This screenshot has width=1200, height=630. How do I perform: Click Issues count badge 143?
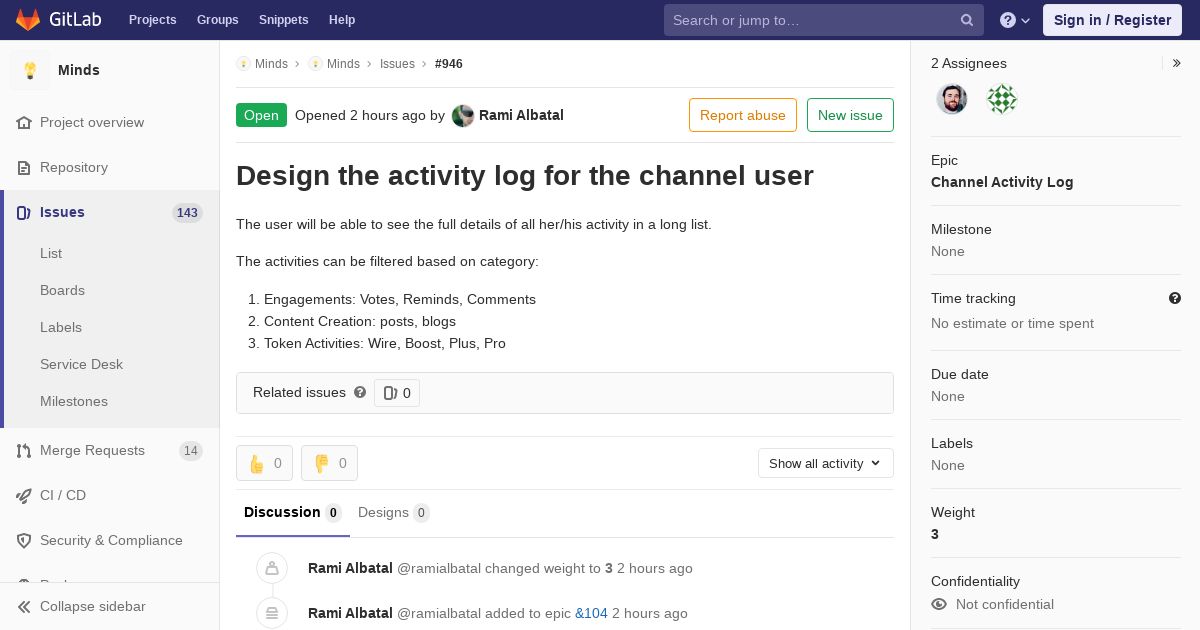[x=187, y=213]
